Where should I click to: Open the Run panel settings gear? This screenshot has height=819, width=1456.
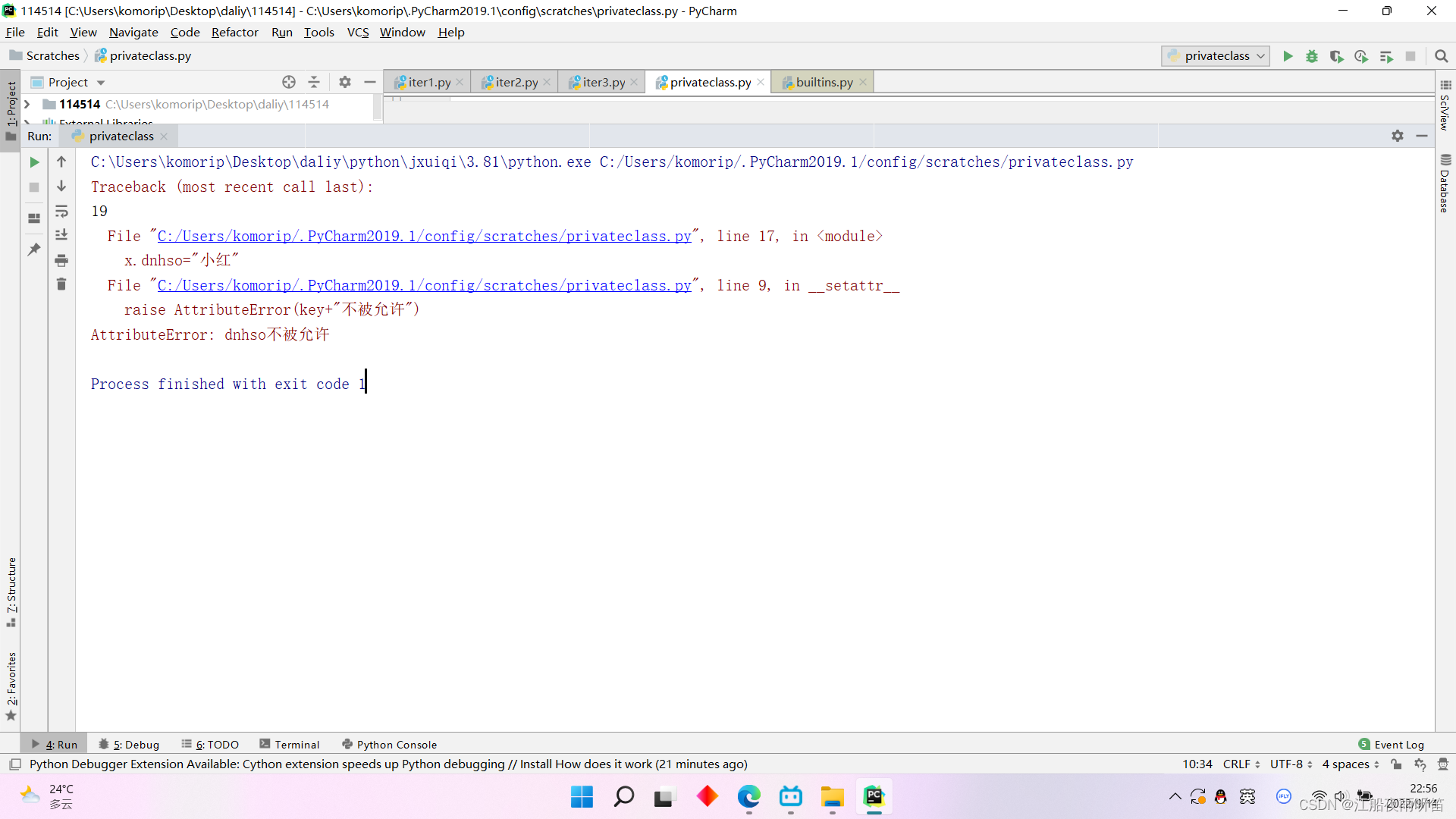tap(1398, 136)
